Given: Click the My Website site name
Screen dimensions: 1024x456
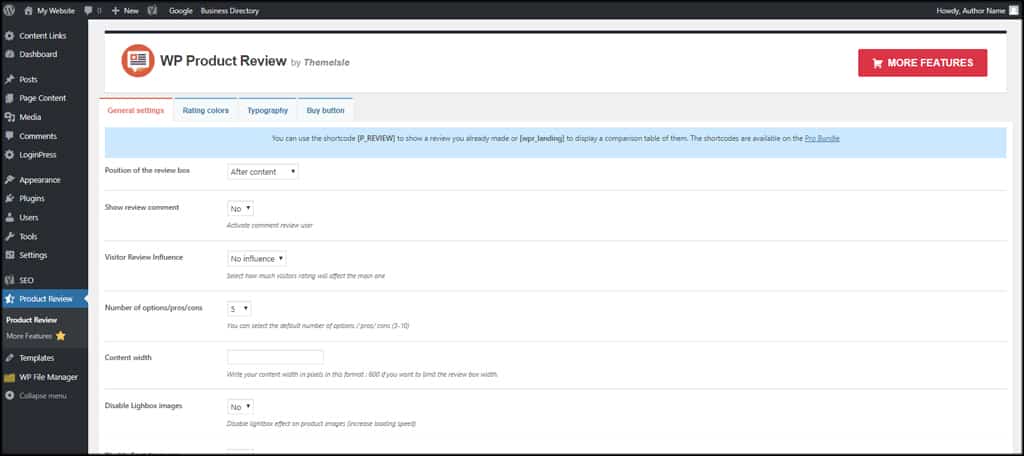Looking at the screenshot, I should [x=56, y=11].
